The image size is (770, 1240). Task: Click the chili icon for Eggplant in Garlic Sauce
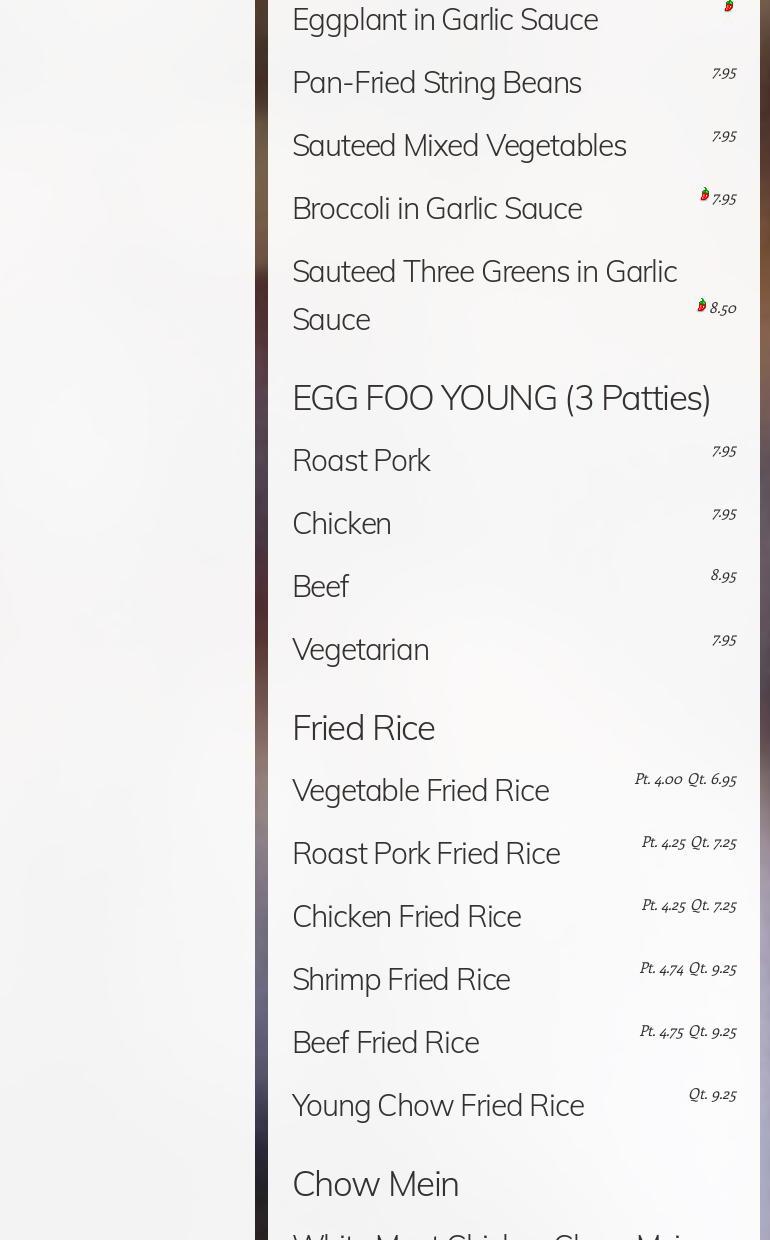pyautogui.click(x=729, y=6)
